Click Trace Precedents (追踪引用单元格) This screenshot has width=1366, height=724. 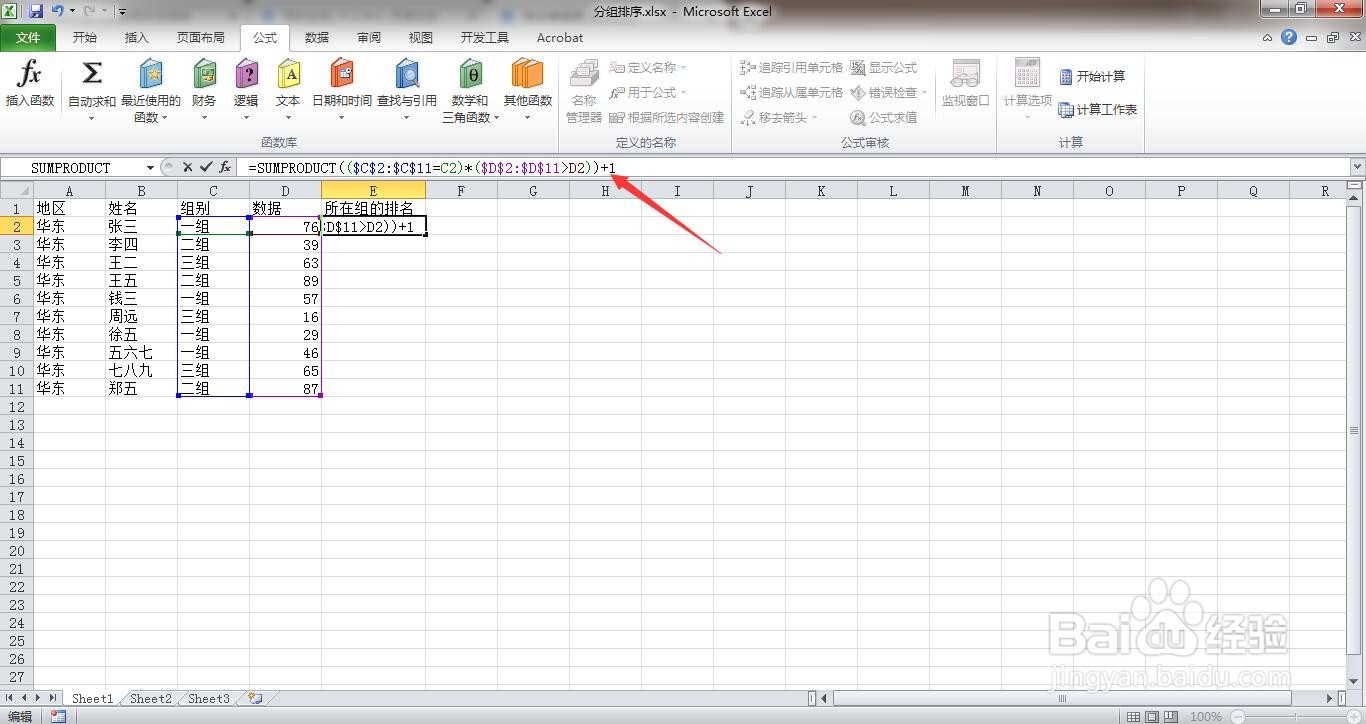[791, 68]
